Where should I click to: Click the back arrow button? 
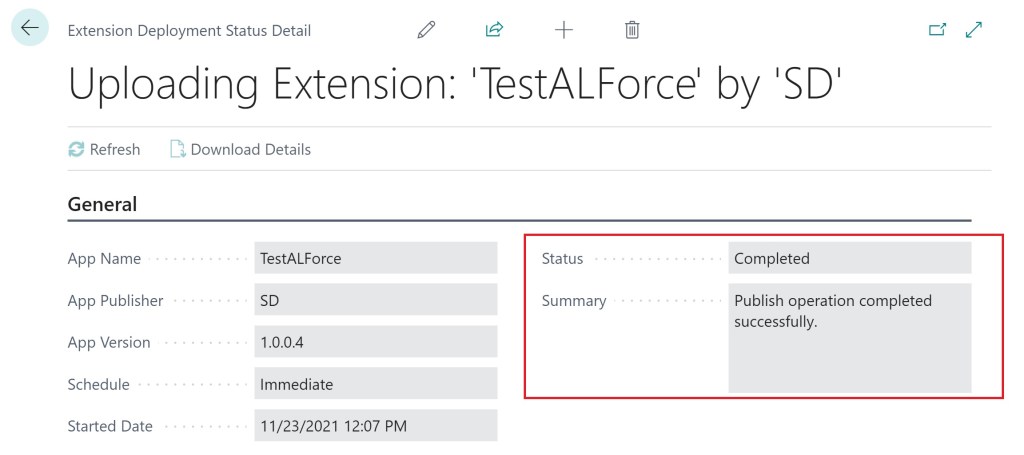(x=29, y=29)
